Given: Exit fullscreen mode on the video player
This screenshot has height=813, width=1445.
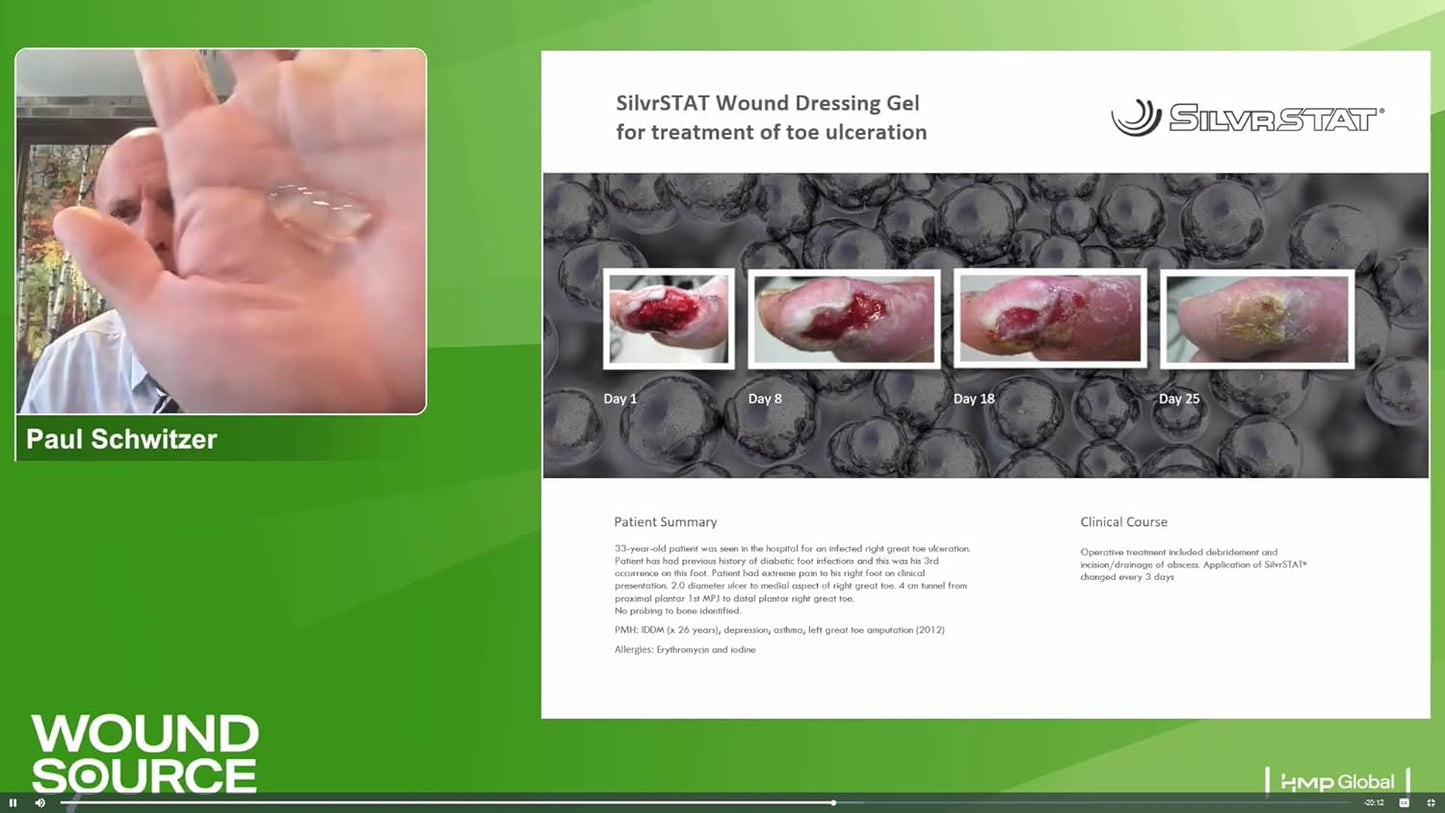Looking at the screenshot, I should pos(1431,802).
